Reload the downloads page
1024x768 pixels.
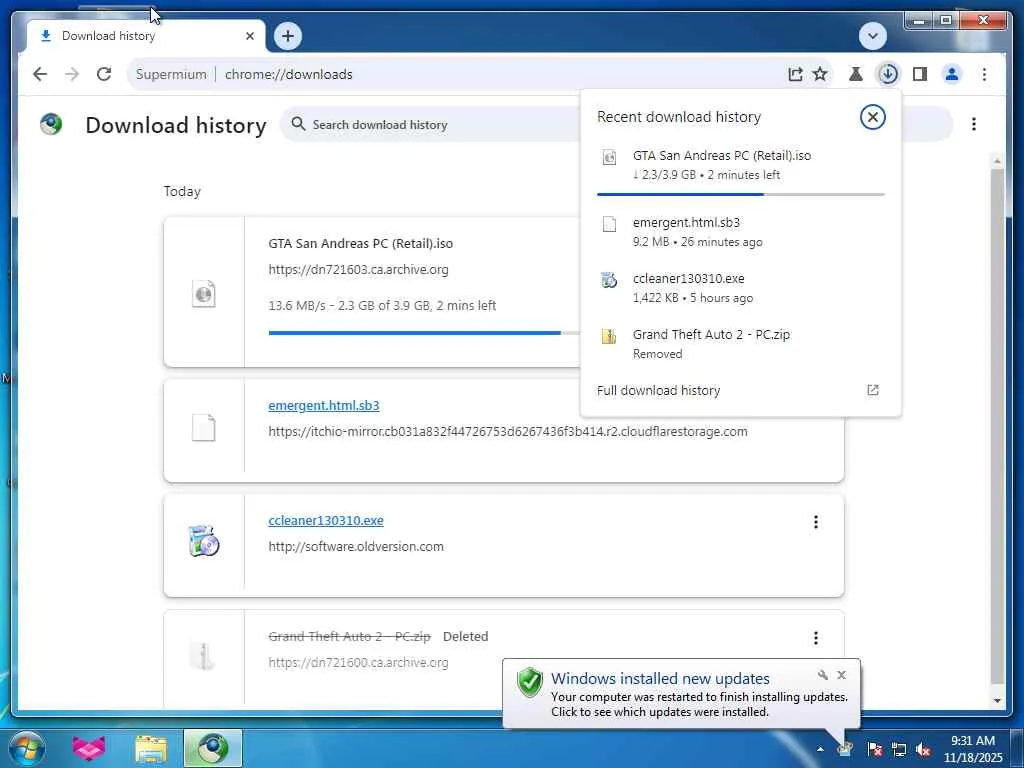[104, 74]
